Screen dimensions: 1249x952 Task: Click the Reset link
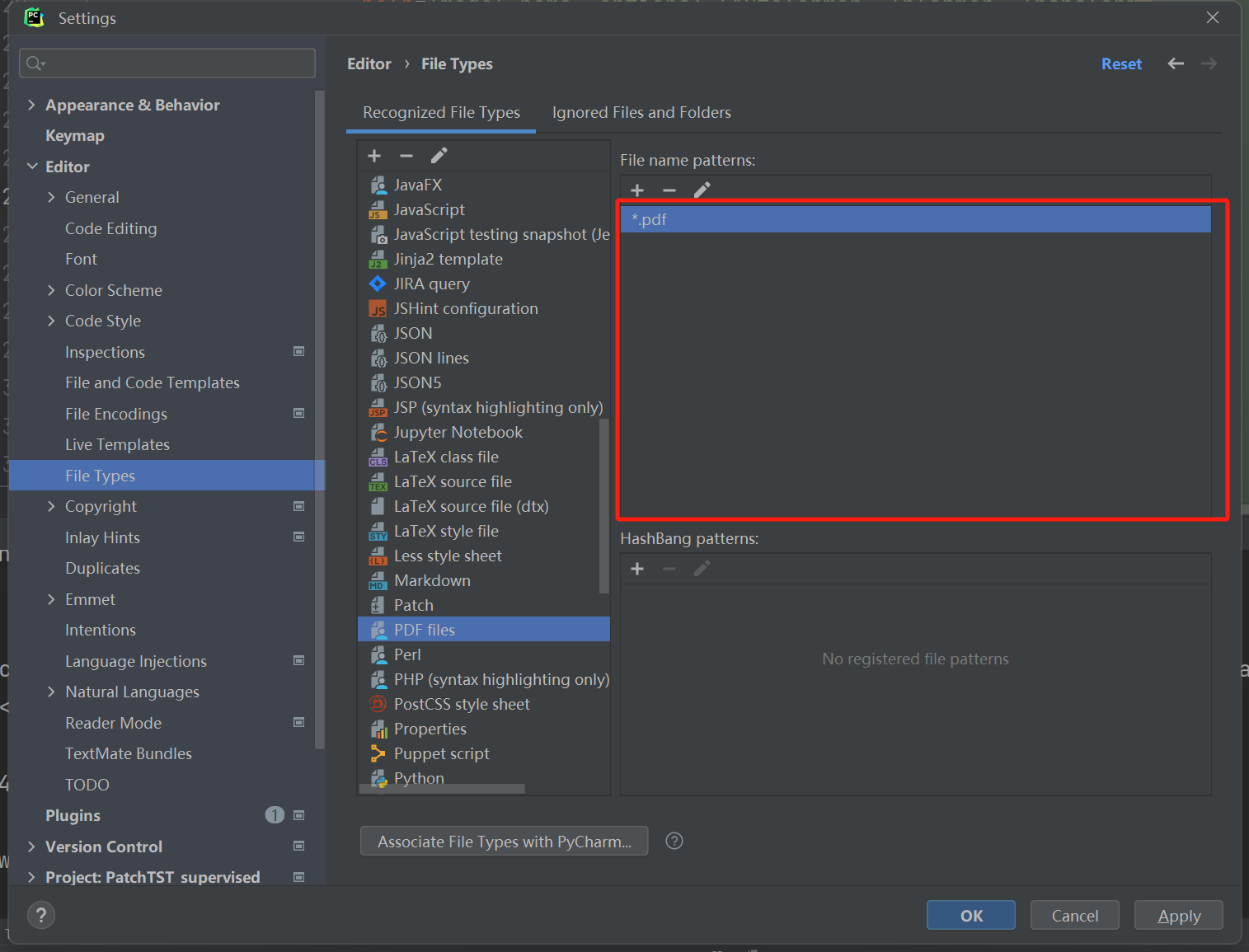coord(1121,63)
